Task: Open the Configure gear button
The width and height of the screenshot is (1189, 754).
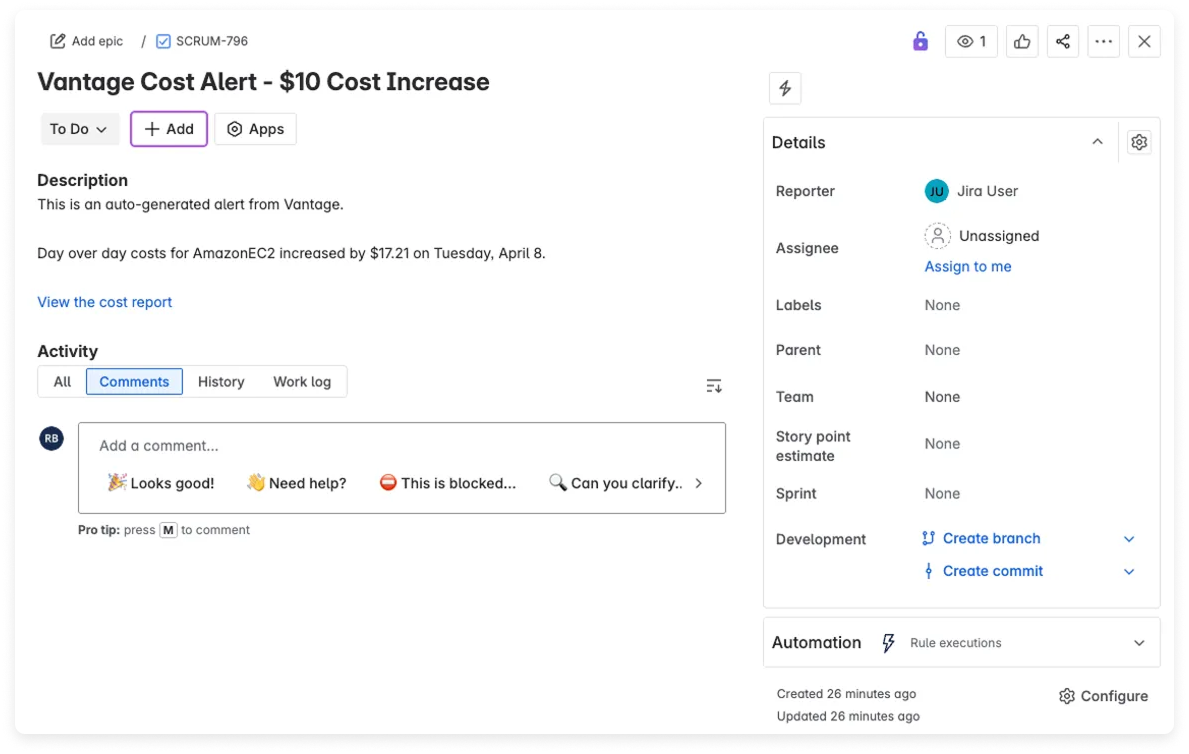Action: click(1103, 696)
